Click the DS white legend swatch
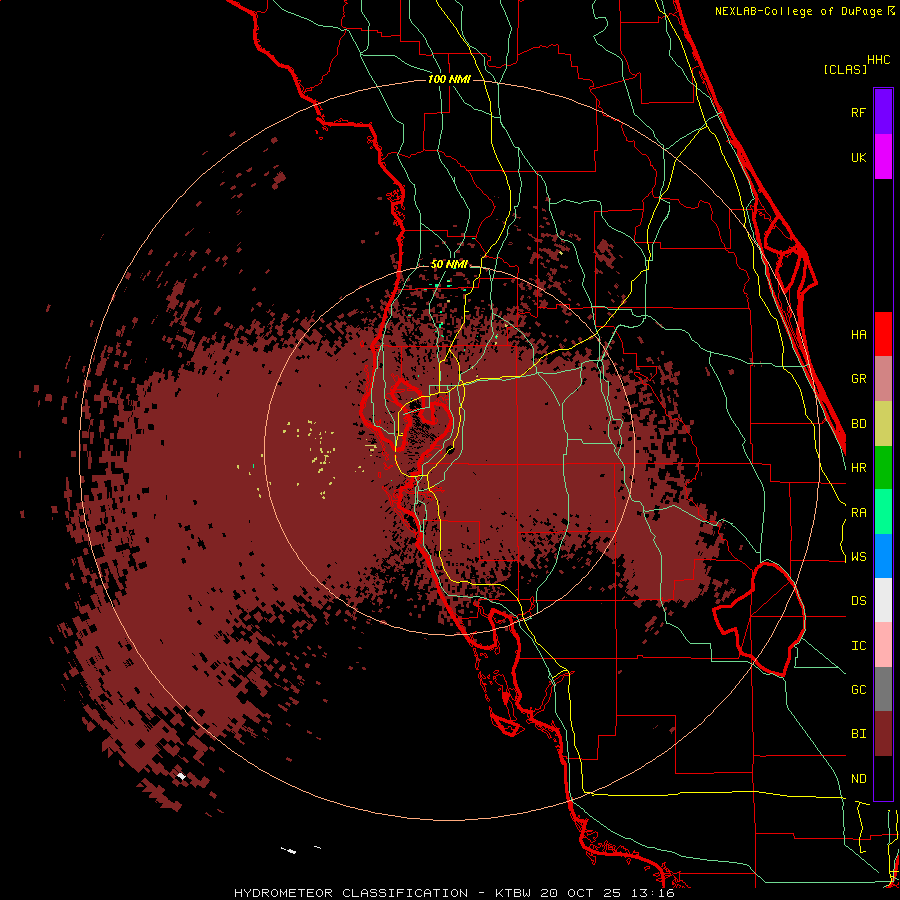Image resolution: width=900 pixels, height=900 pixels. 883,600
